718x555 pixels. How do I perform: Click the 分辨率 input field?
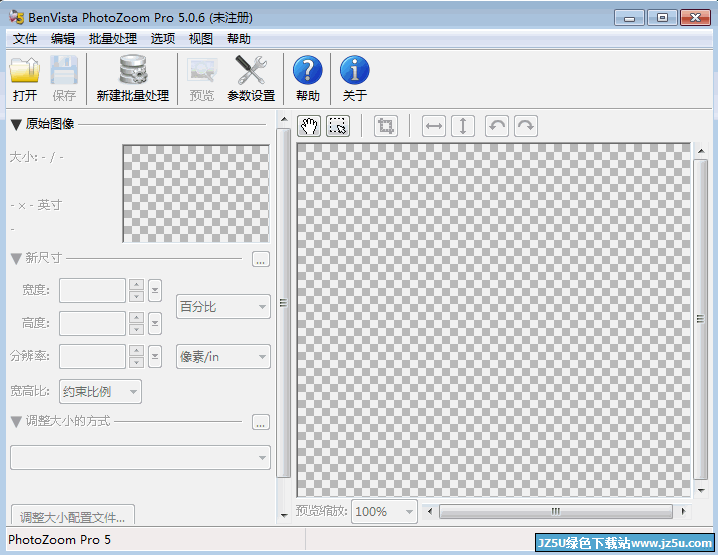click(92, 357)
